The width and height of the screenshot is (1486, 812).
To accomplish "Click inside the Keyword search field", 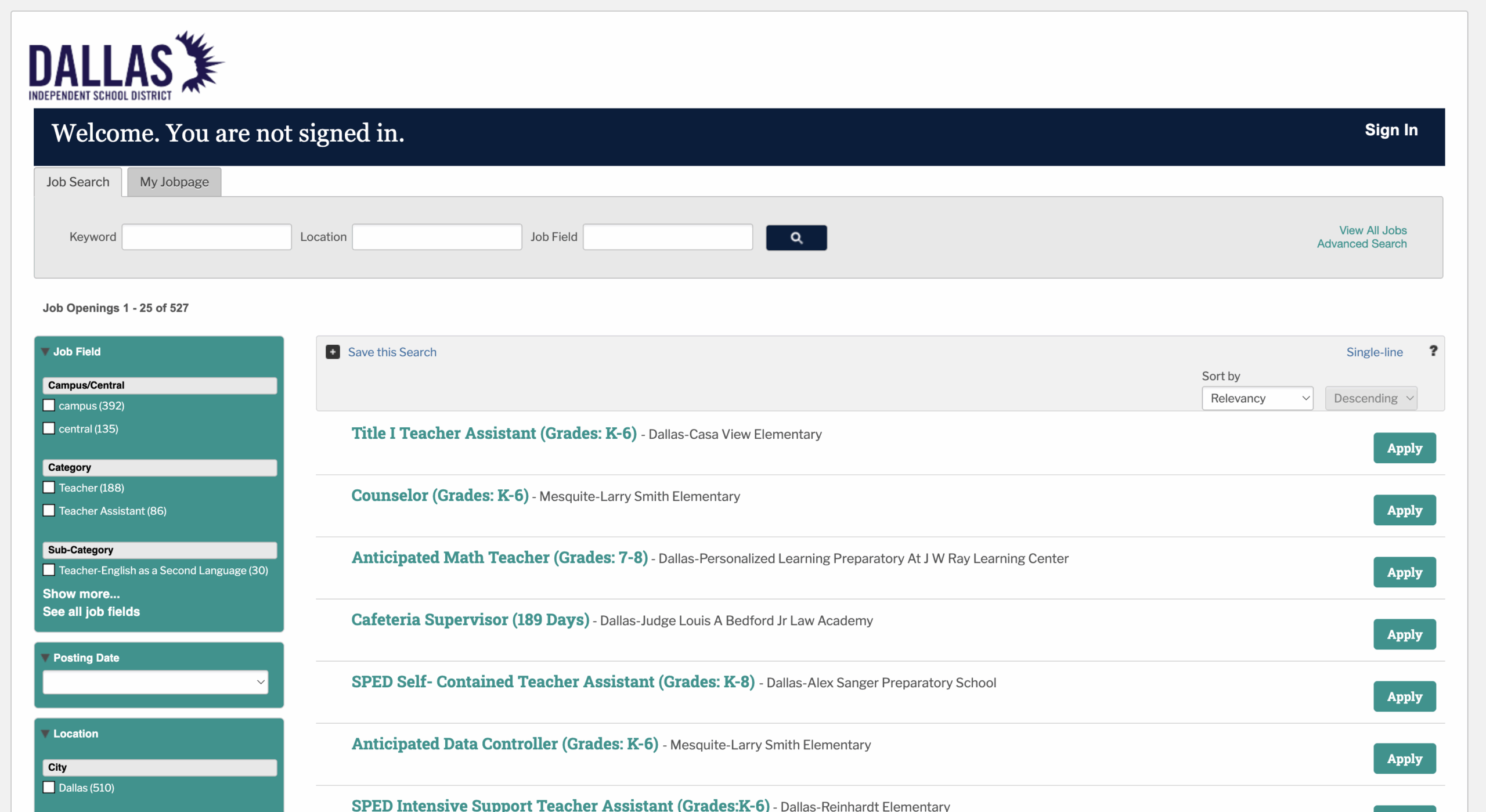I will pyautogui.click(x=206, y=236).
